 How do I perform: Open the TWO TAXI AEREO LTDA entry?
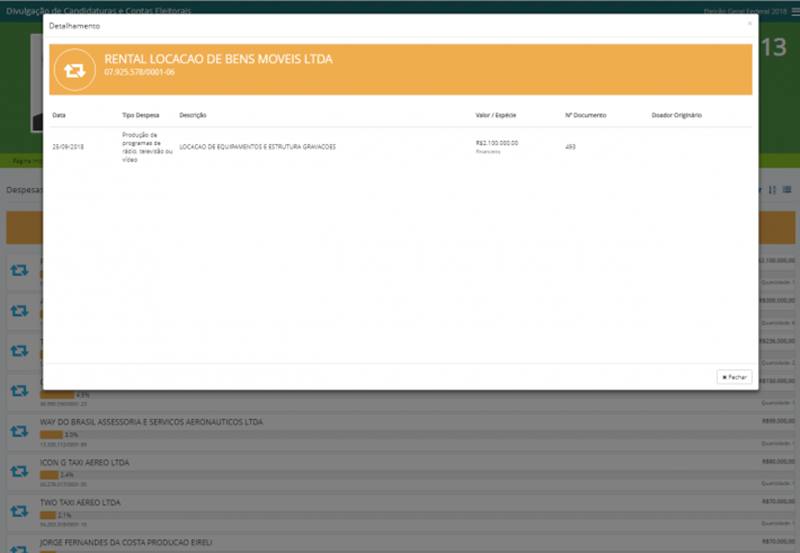[81, 502]
